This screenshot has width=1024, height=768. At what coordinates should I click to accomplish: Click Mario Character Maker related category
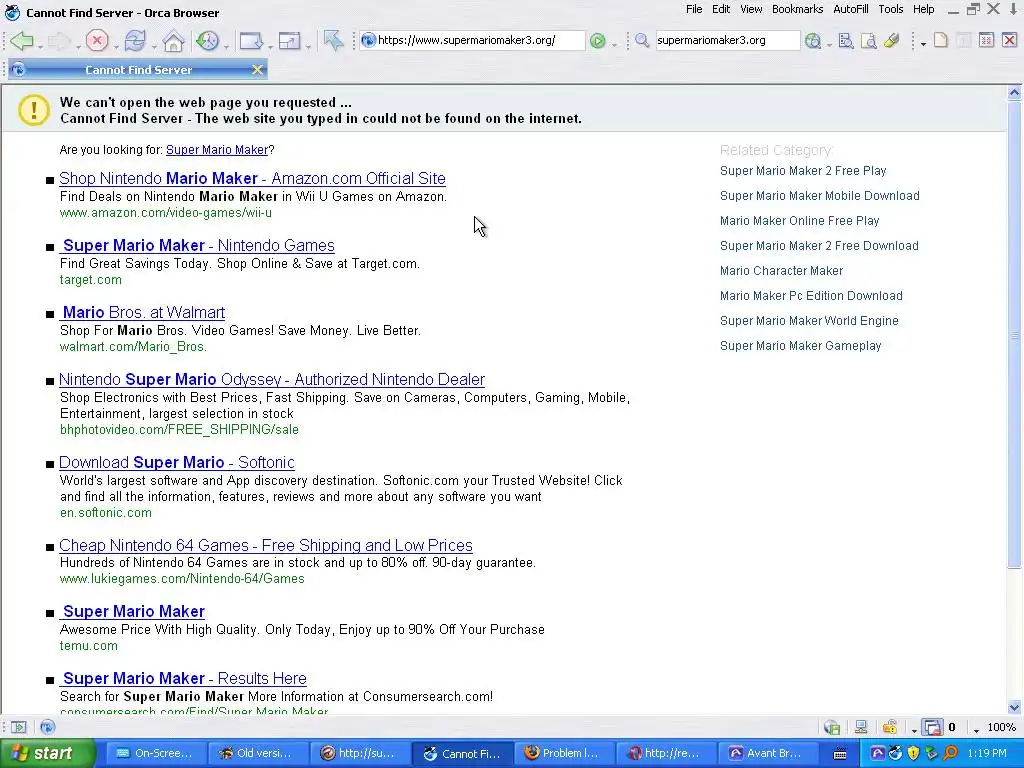point(781,271)
